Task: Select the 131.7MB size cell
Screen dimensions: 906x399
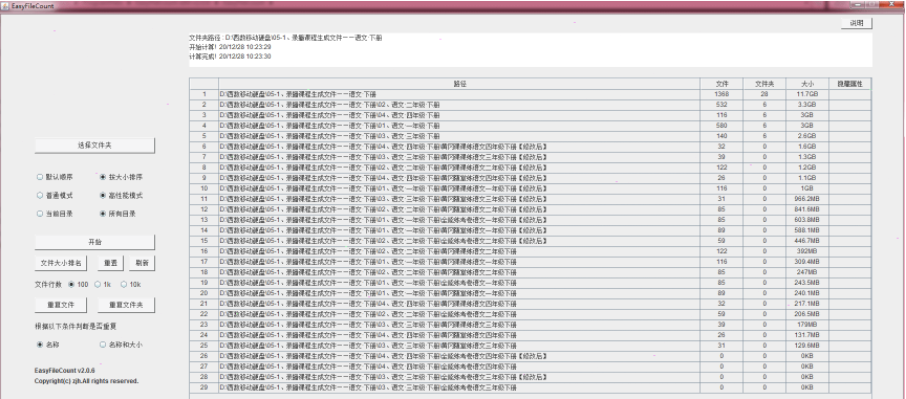Action: pos(807,335)
